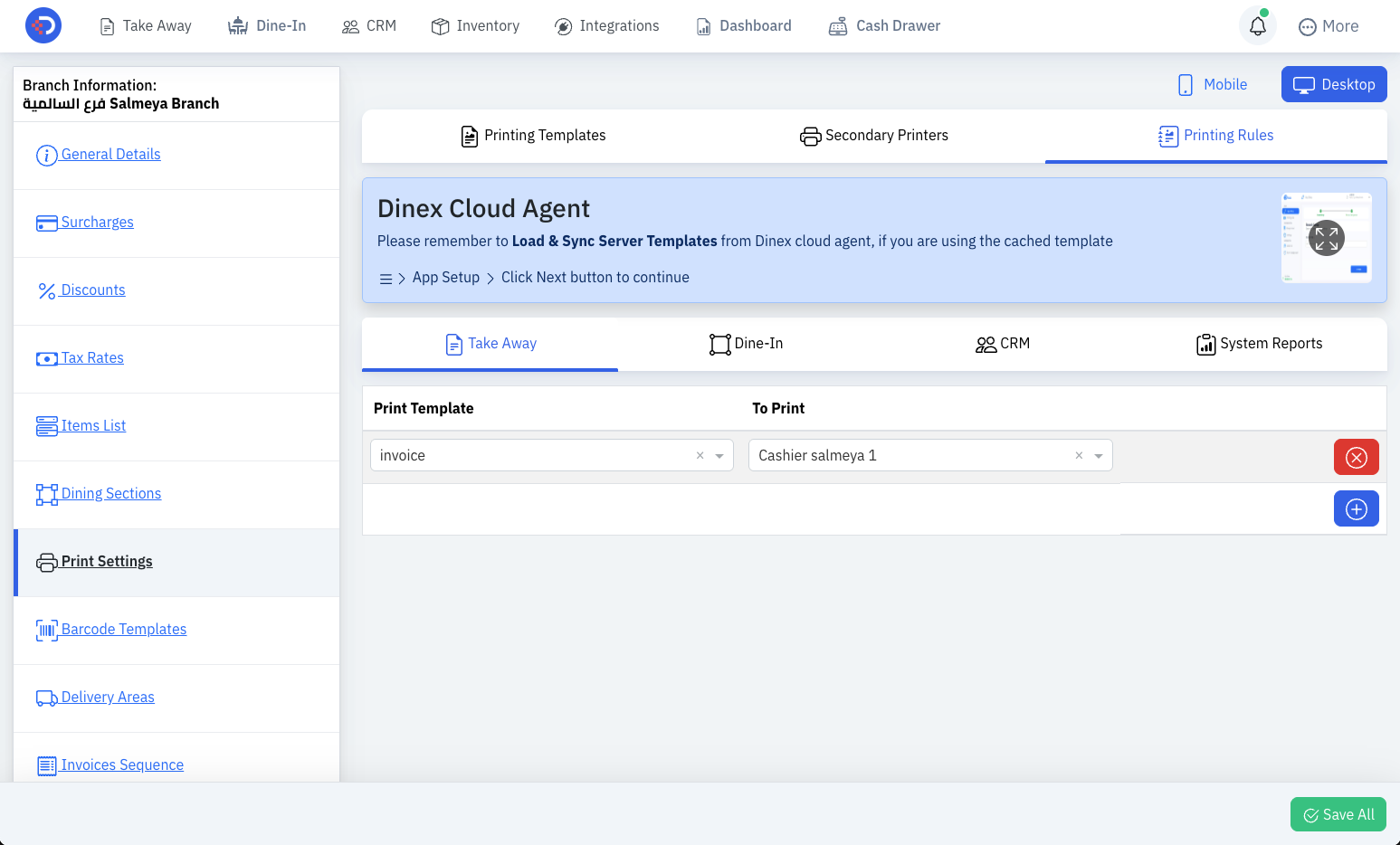This screenshot has width=1400, height=845.
Task: Open the notifications bell
Action: (1258, 26)
